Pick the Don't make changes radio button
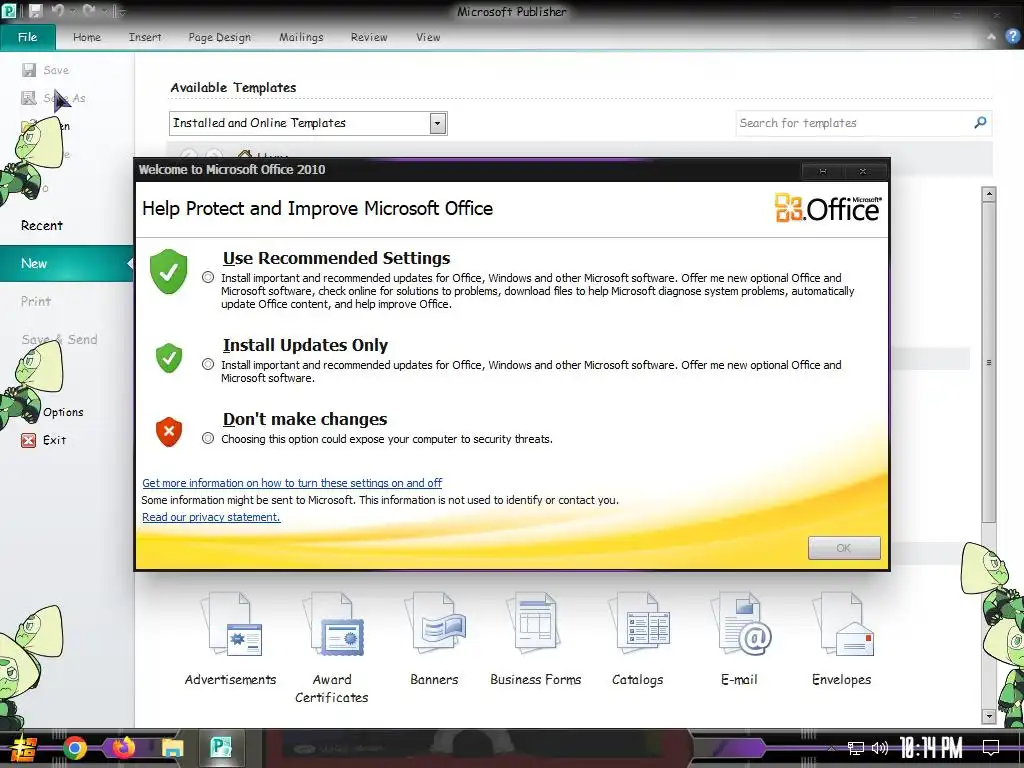Viewport: 1024px width, 768px height. click(208, 438)
